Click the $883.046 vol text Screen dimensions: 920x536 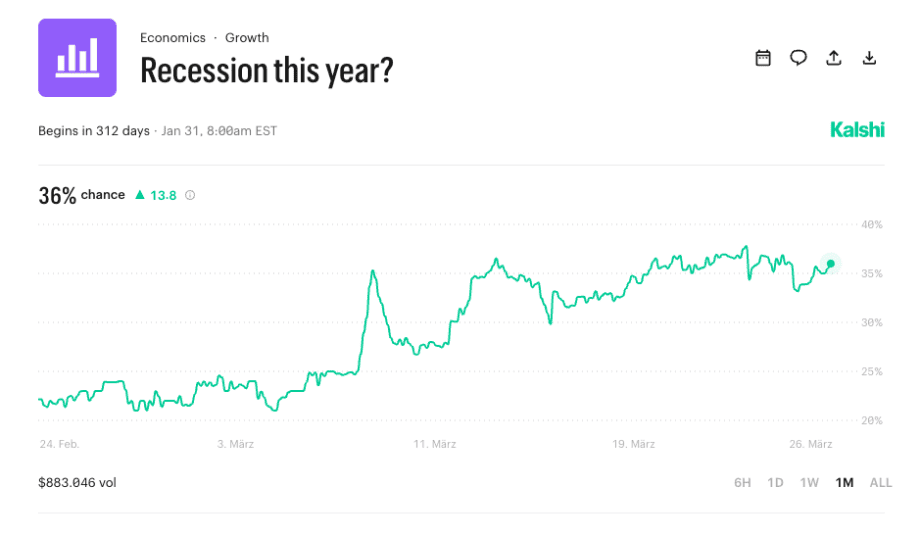click(x=77, y=483)
